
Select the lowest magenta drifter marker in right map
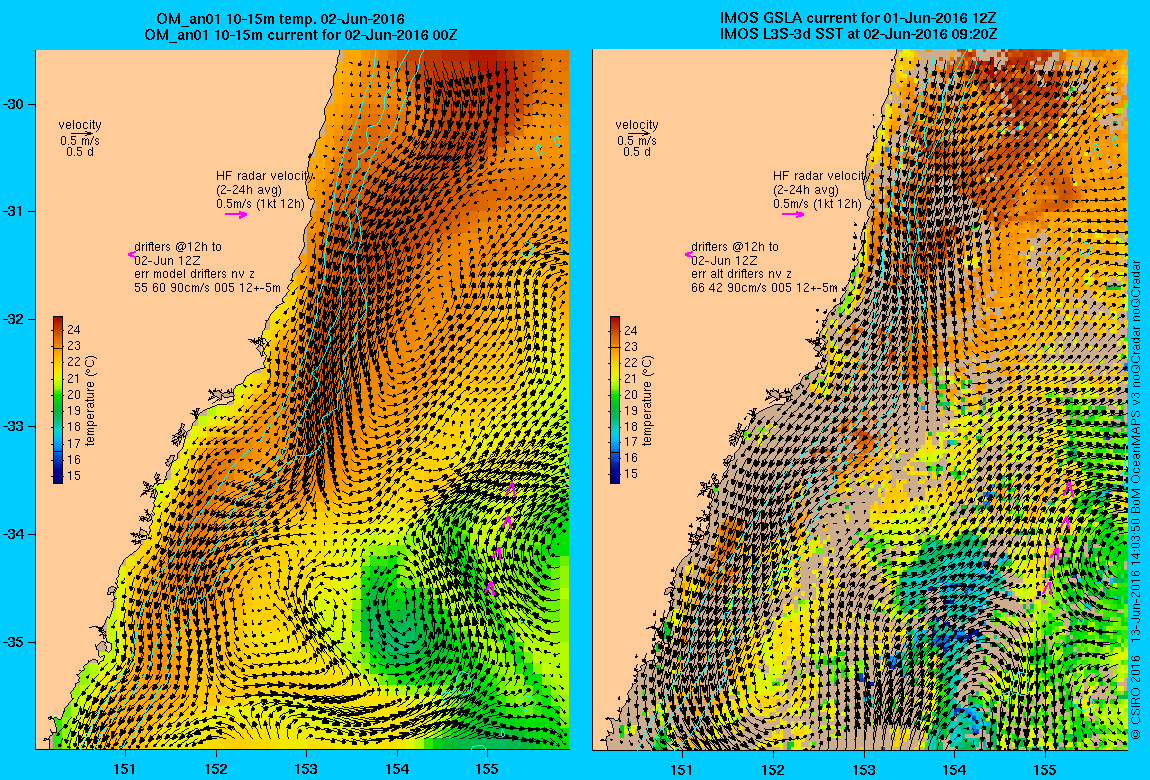click(x=1047, y=586)
